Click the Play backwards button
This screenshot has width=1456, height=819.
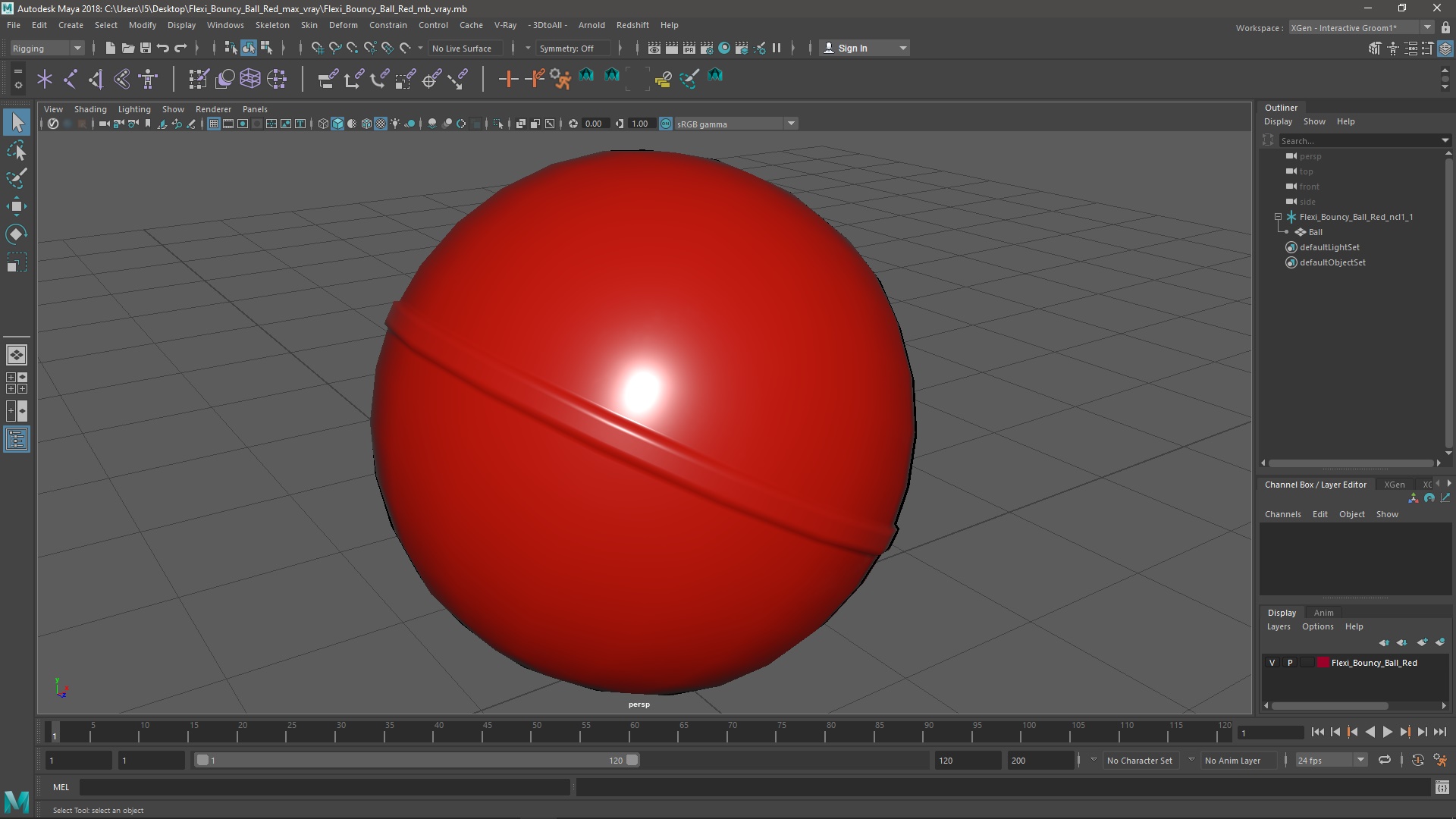click(1370, 732)
